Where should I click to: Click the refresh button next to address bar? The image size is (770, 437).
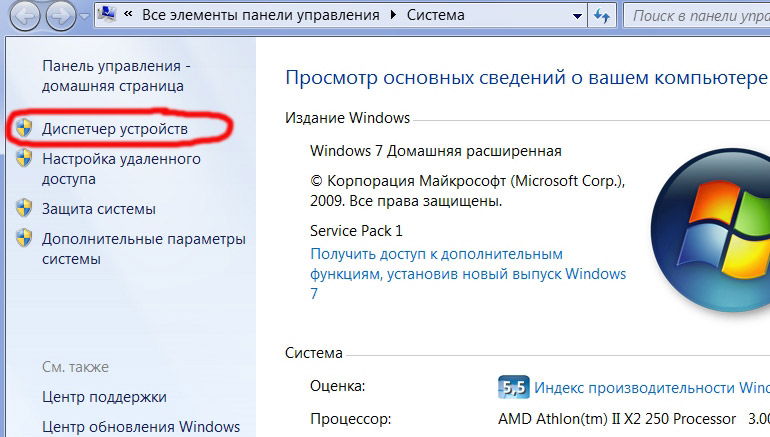point(602,16)
